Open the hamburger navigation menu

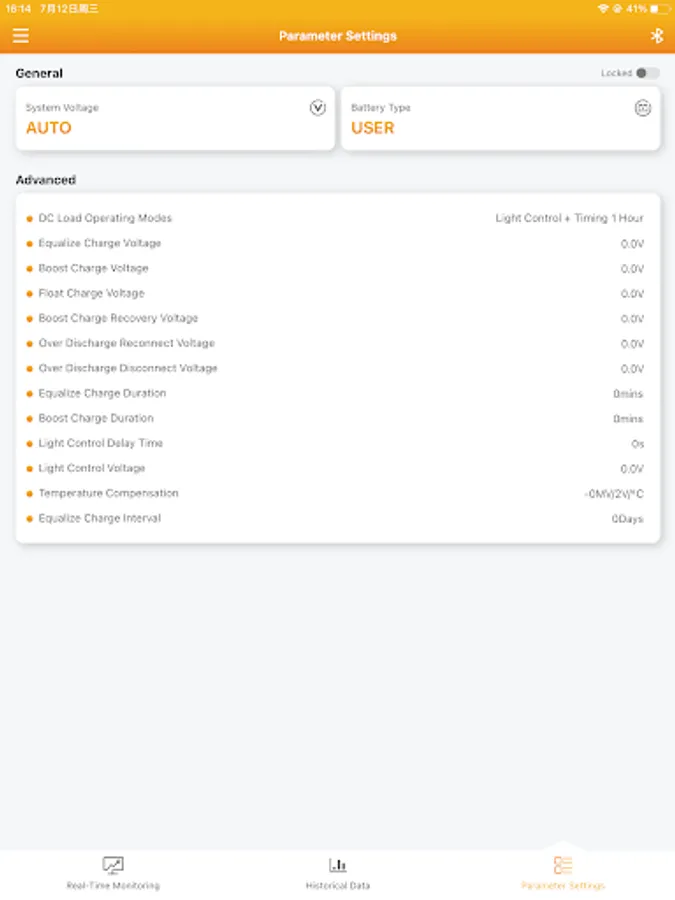tap(19, 35)
